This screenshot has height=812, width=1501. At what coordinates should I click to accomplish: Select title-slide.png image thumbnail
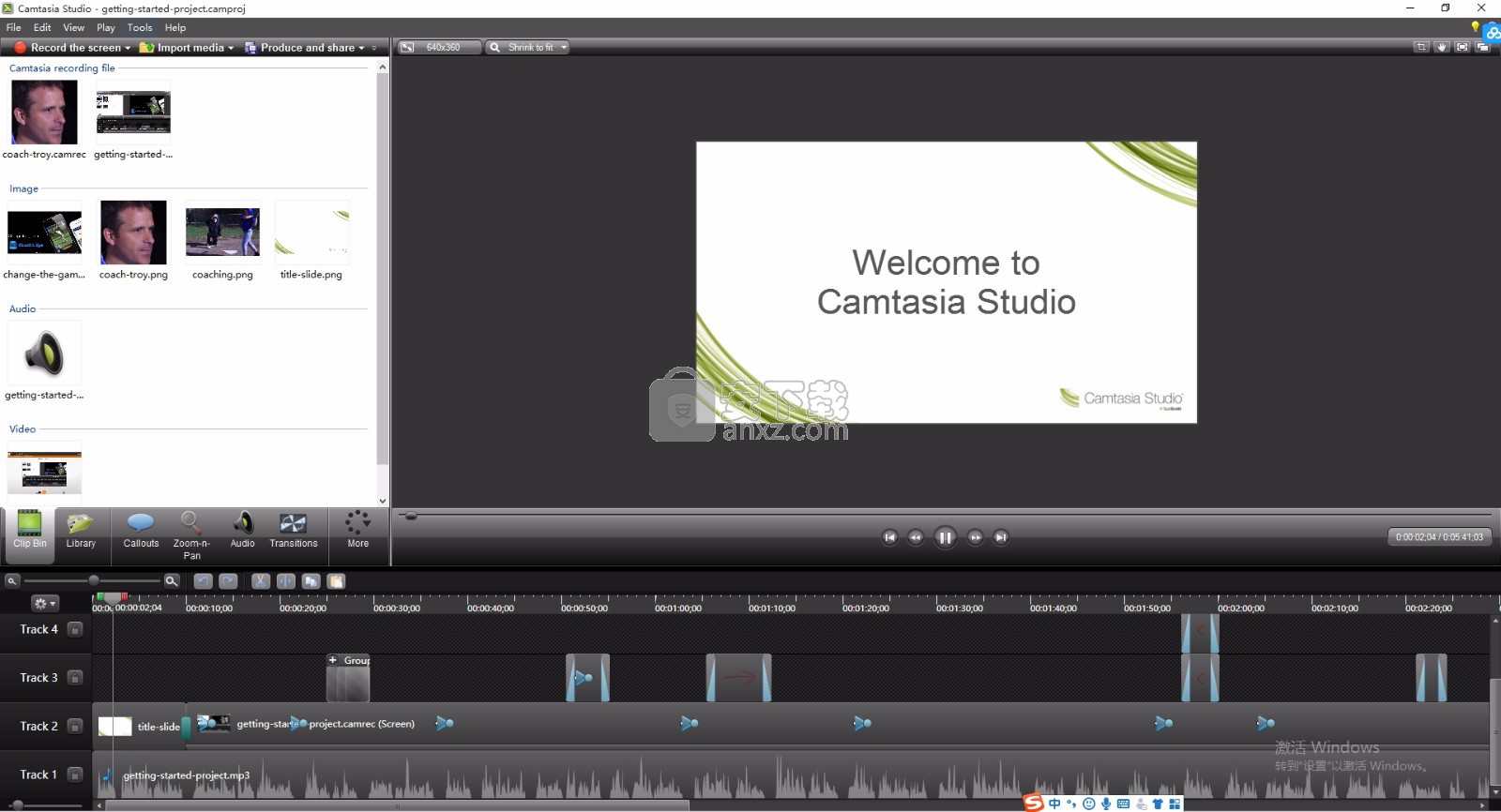(x=311, y=232)
